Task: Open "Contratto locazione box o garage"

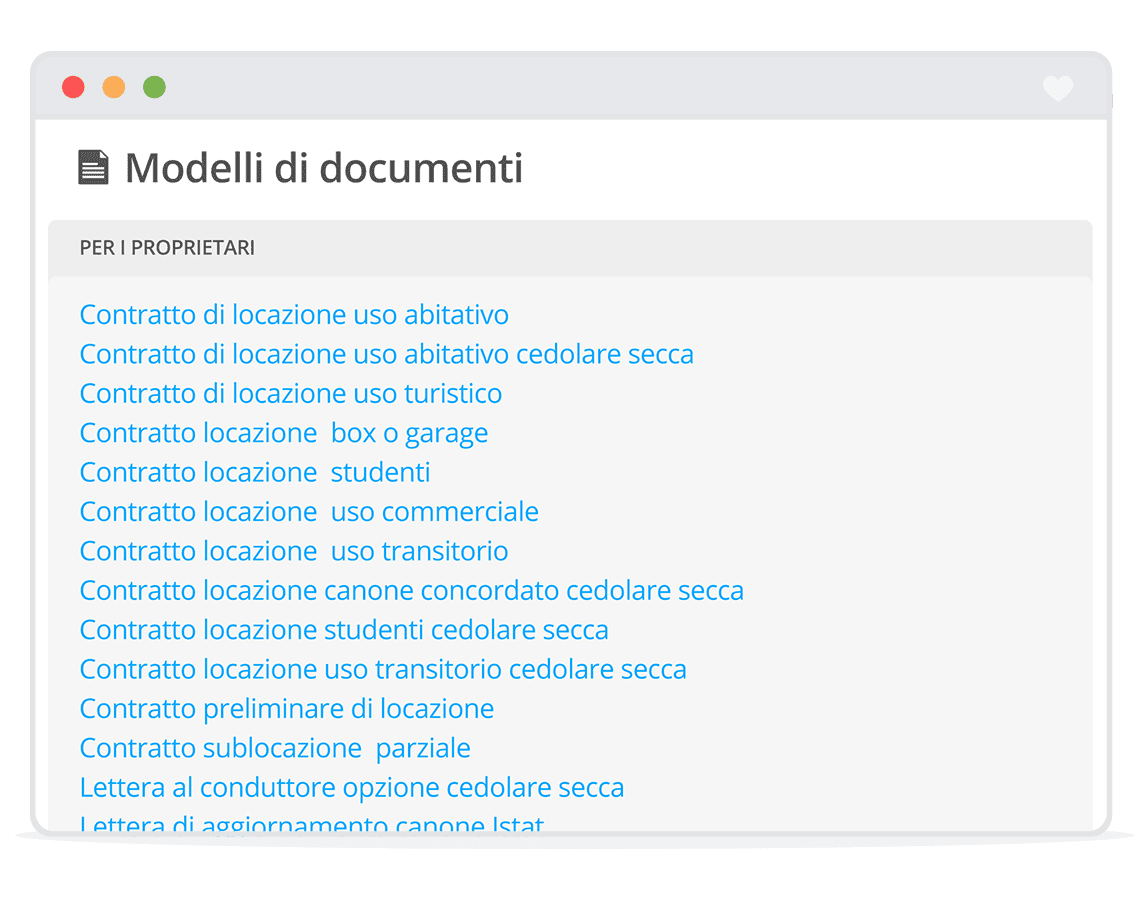Action: click(x=283, y=432)
